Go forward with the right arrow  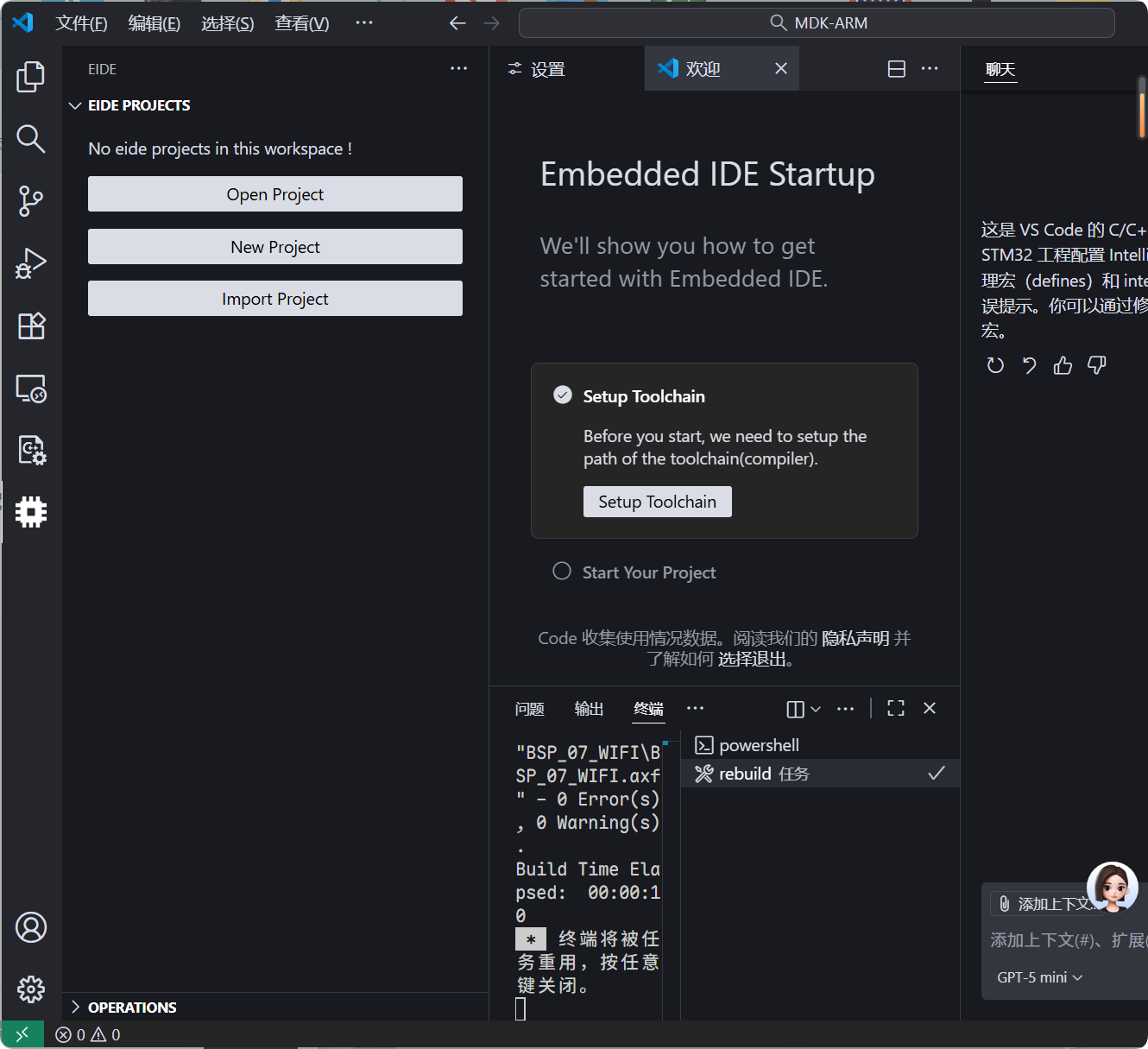pyautogui.click(x=491, y=23)
